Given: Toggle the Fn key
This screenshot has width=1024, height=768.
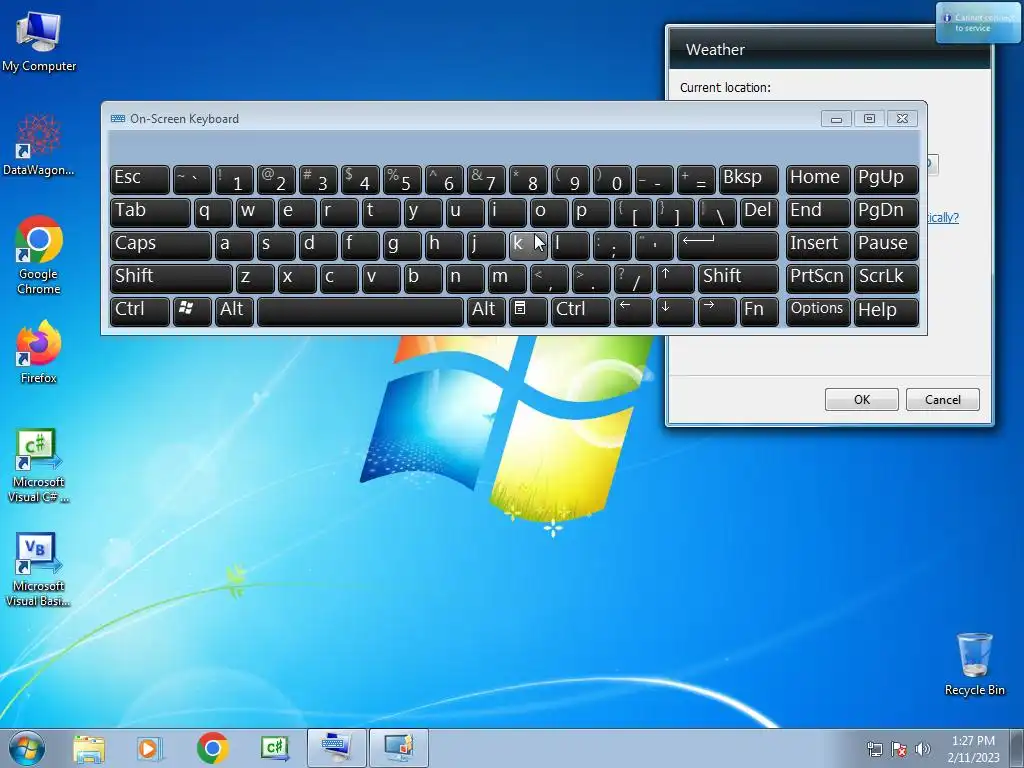Looking at the screenshot, I should [x=759, y=311].
